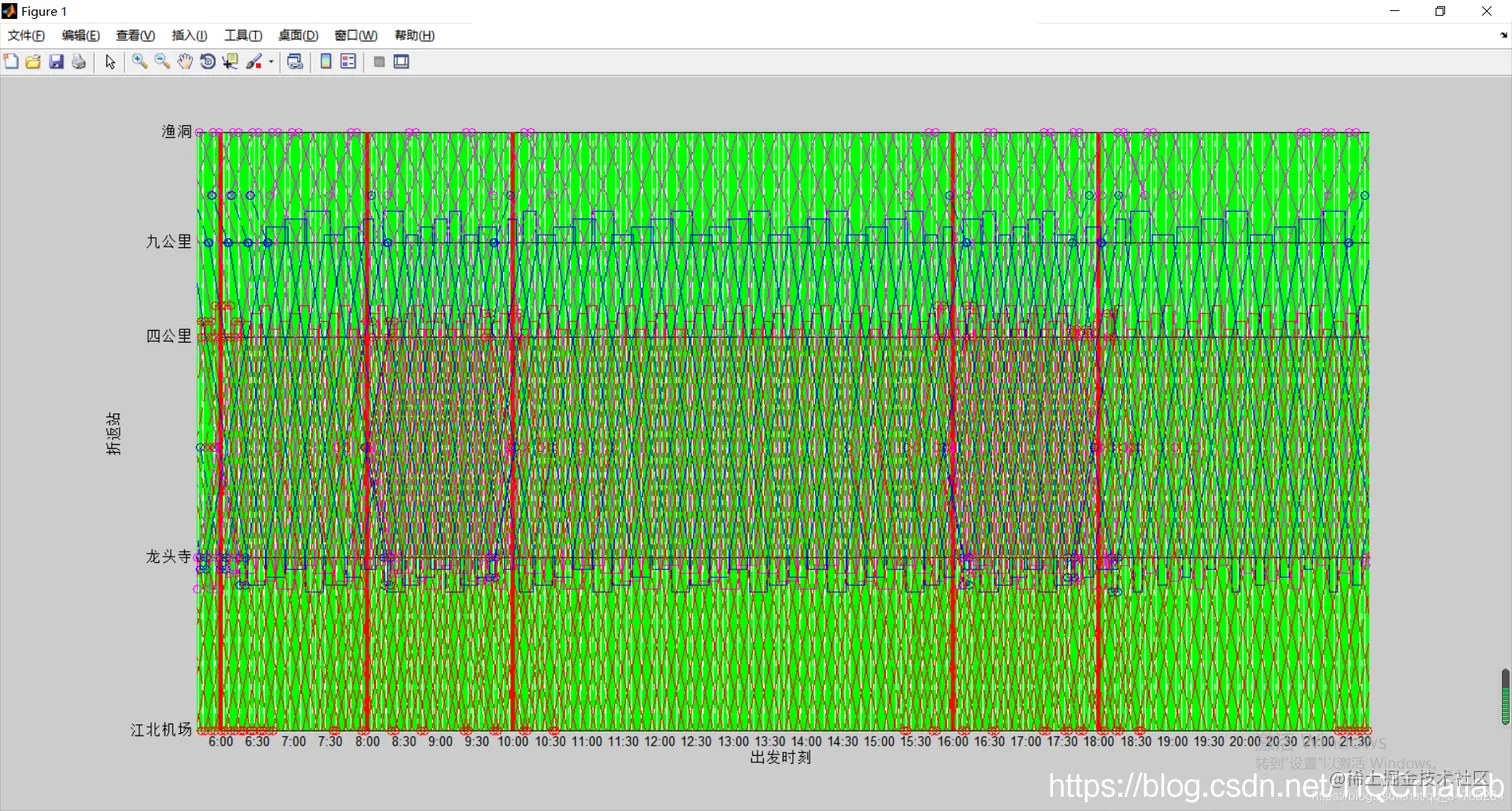Activate the Zoom Out magnifier tool
Viewport: 1512px width, 811px height.
tap(162, 62)
